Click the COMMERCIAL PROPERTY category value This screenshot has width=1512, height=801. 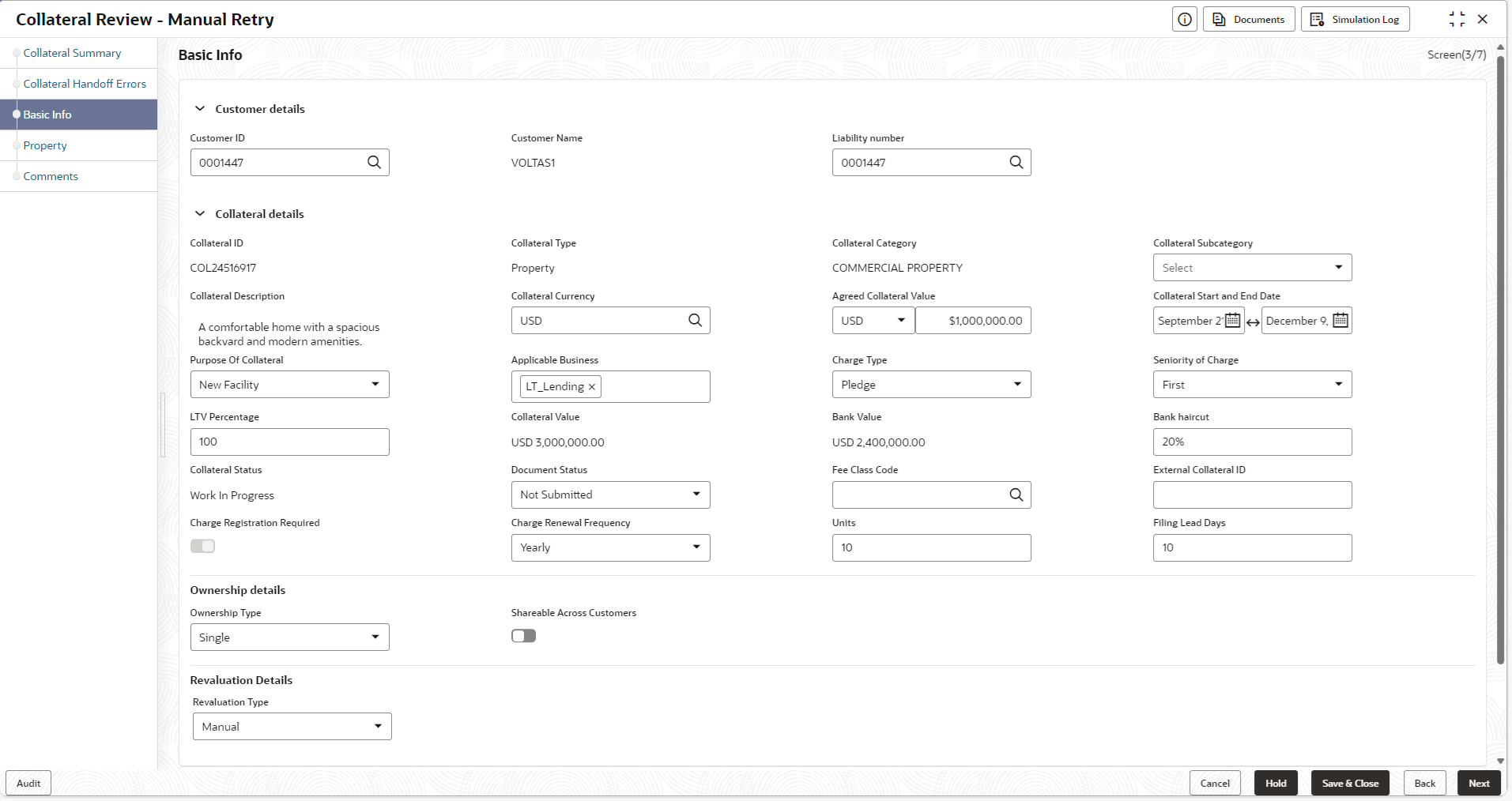[897, 268]
